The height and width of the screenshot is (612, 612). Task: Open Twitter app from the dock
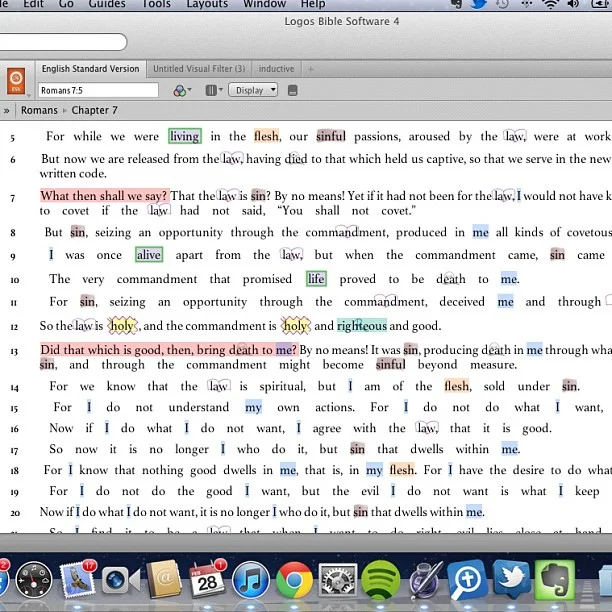coord(511,579)
